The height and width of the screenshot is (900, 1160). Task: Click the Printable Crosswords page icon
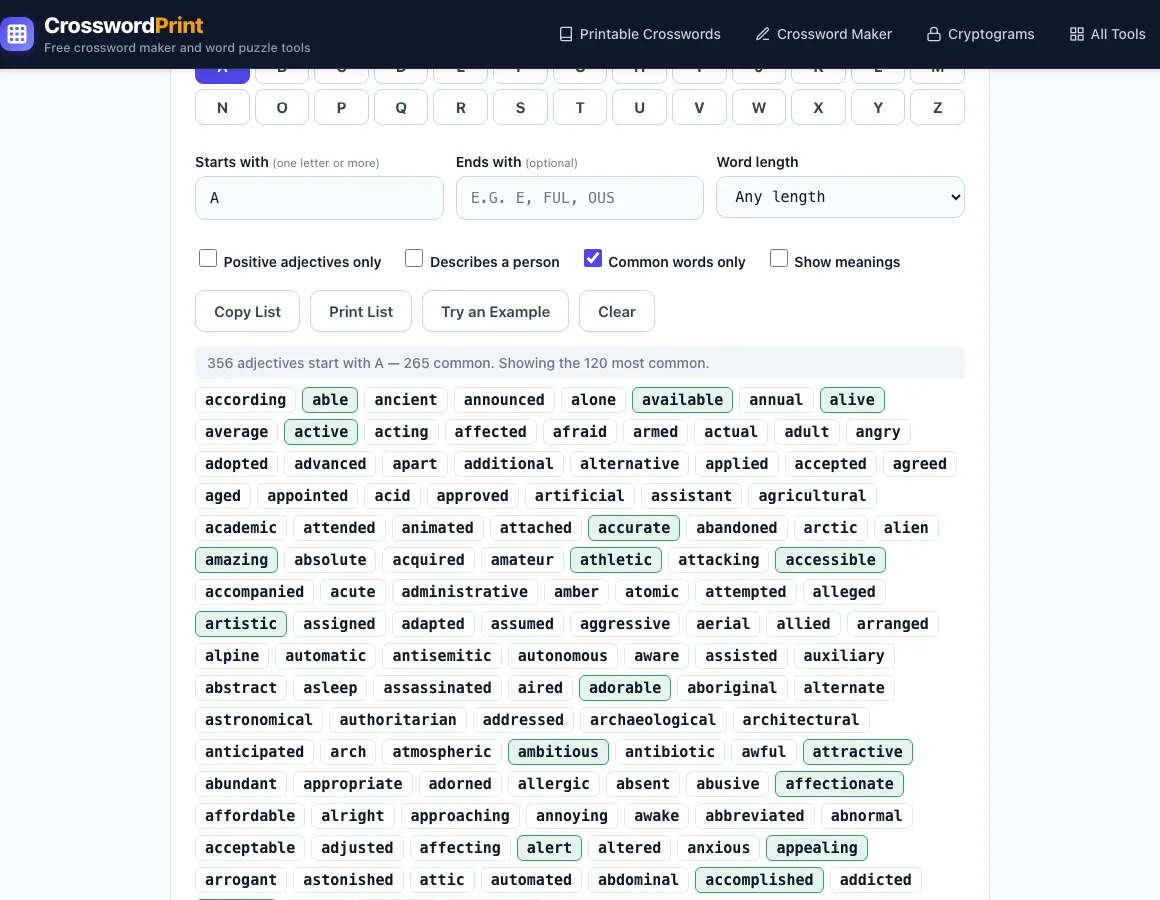[566, 34]
